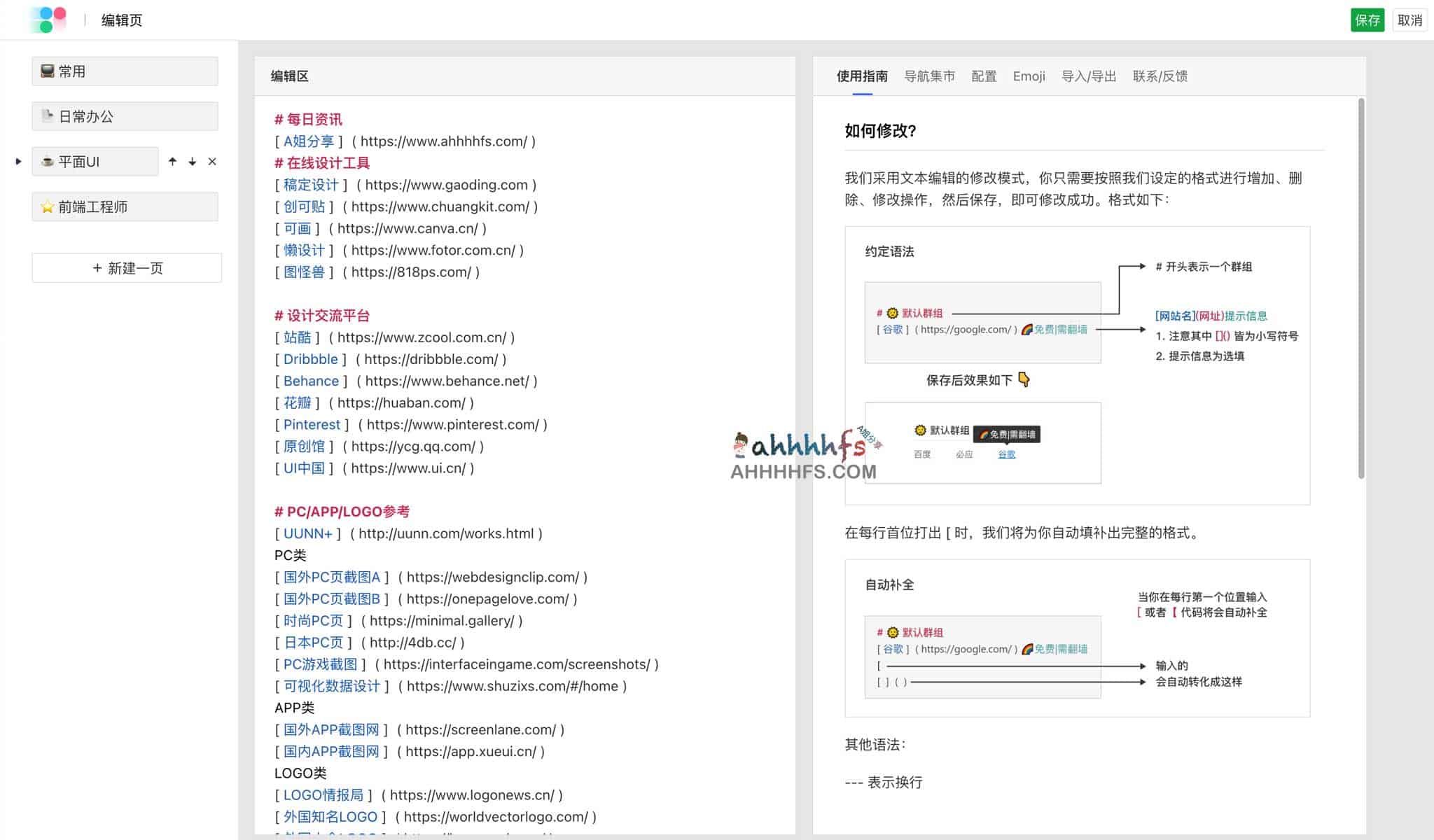
Task: Move 平面UI page up using the up arrow
Action: pyautogui.click(x=171, y=161)
